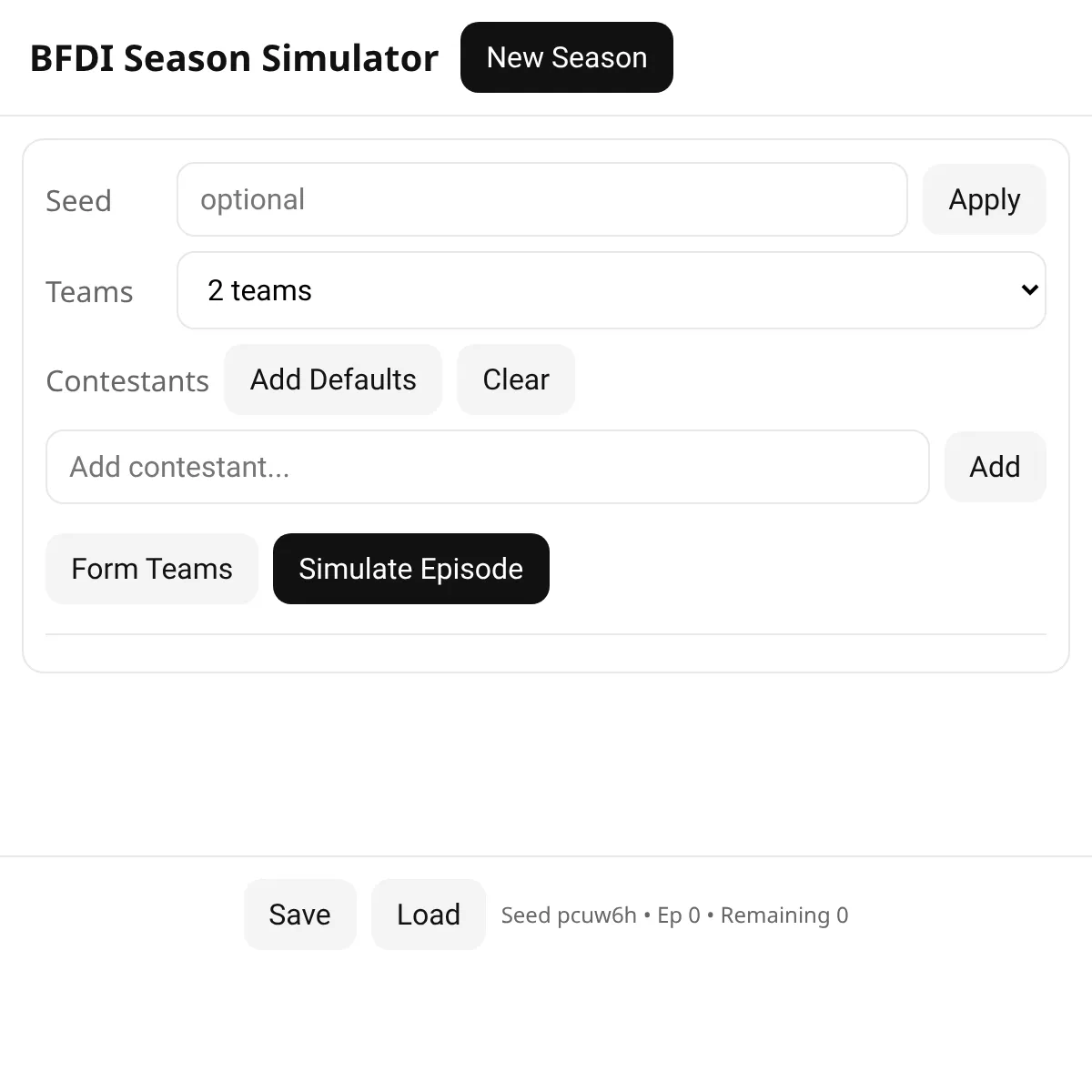Clear the contestants list
Viewport: 1092px width, 1092px height.
pyautogui.click(x=515, y=379)
